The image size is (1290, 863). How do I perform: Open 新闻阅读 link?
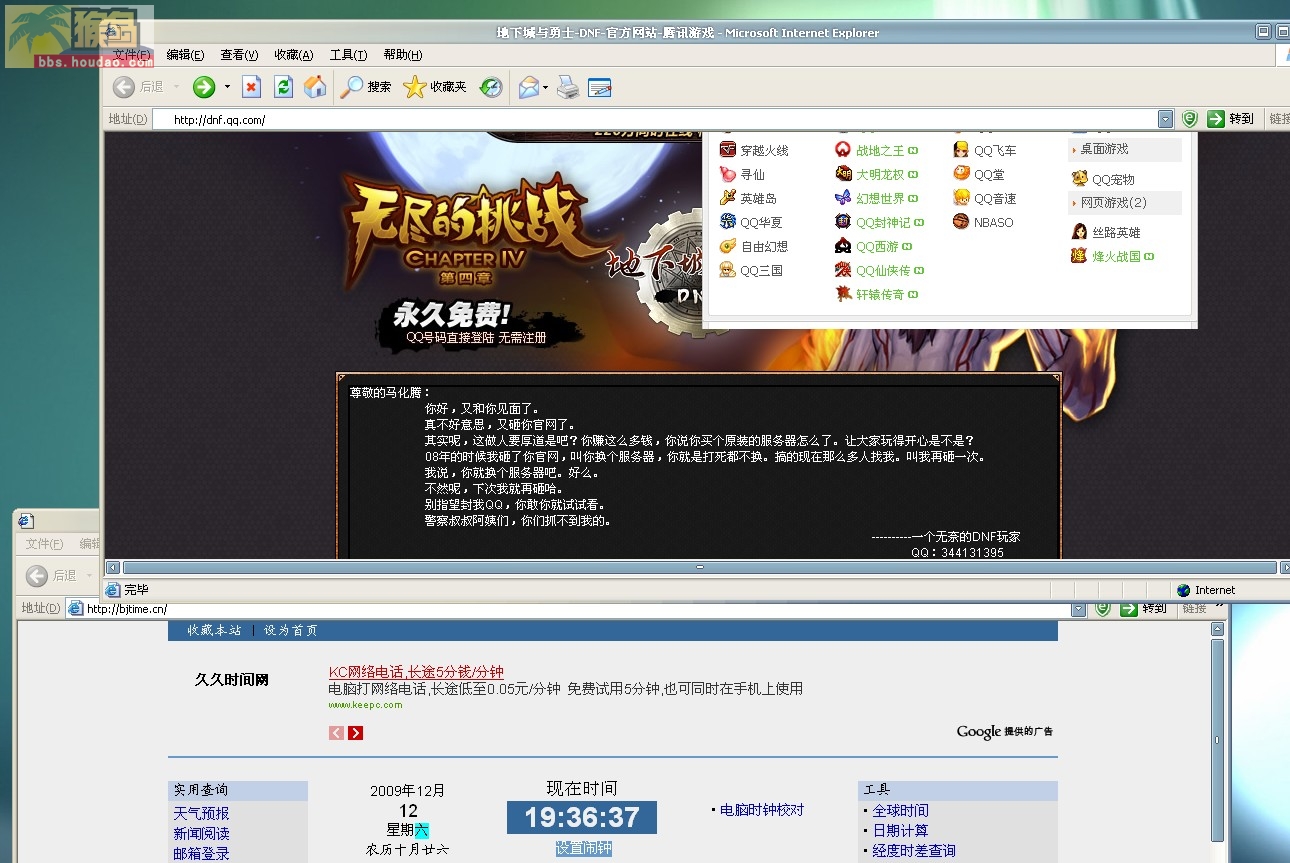click(201, 833)
